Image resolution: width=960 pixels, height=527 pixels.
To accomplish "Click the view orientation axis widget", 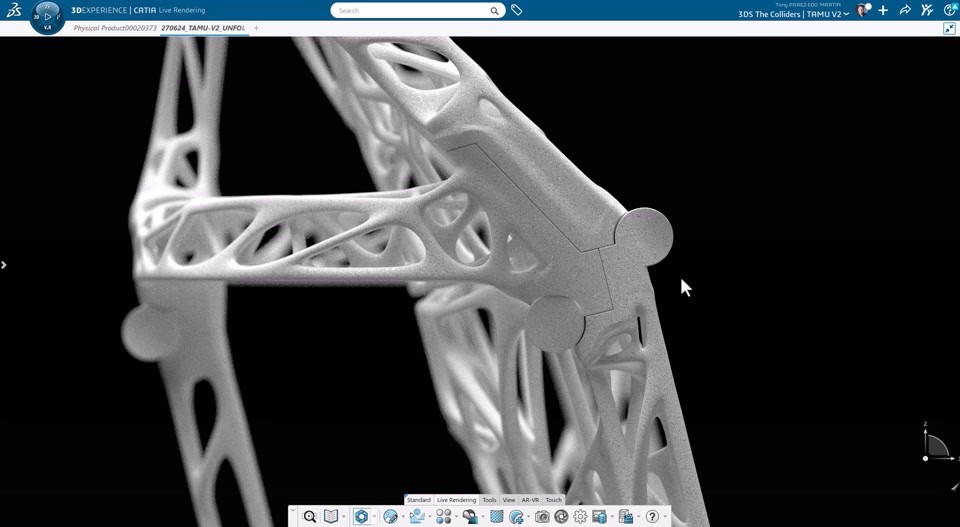I will 935,445.
